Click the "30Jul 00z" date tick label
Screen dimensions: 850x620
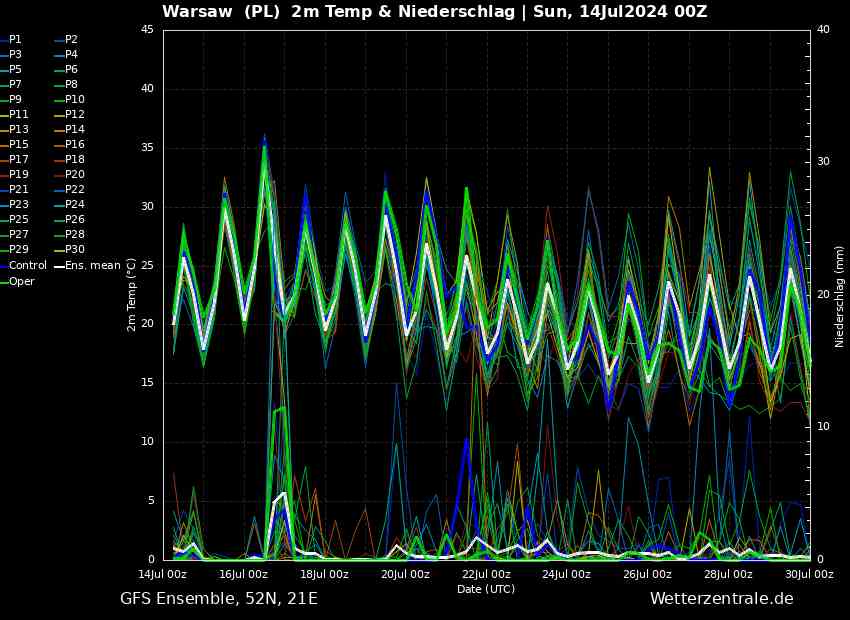810,574
